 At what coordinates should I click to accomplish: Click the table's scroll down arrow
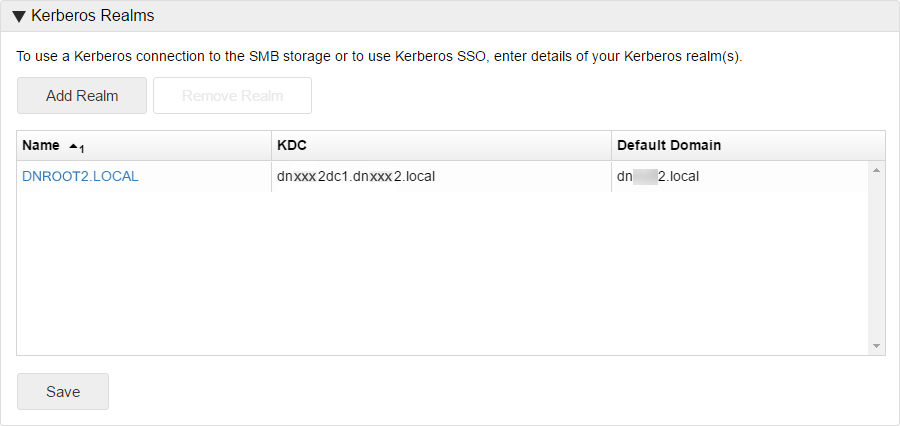coord(876,346)
